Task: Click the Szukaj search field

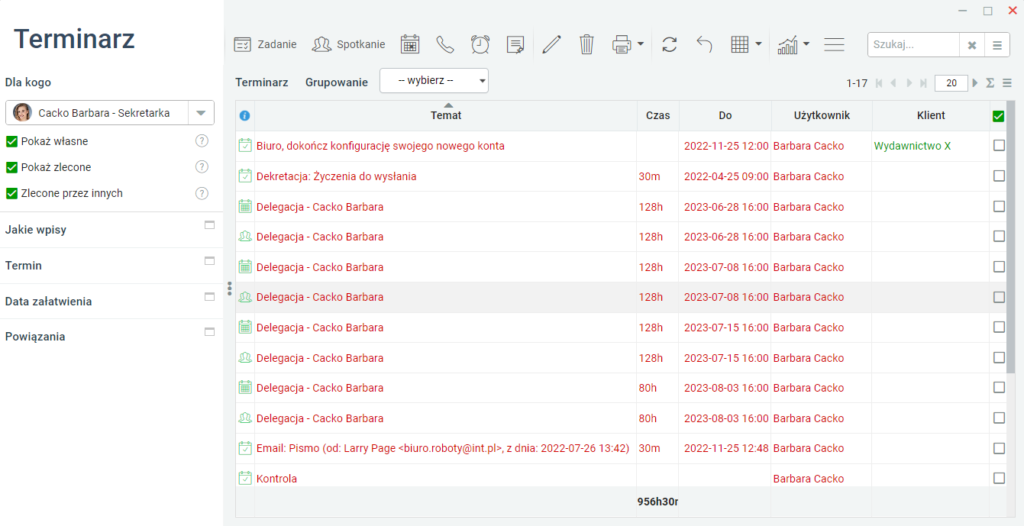Action: click(913, 45)
